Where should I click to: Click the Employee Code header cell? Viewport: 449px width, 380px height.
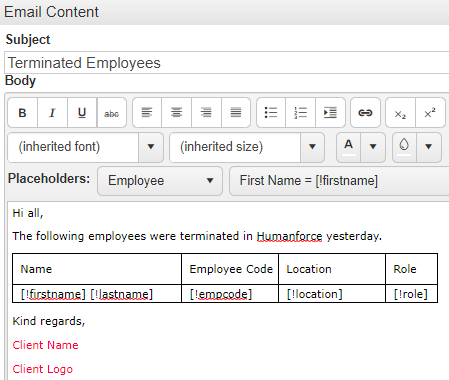coord(230,269)
